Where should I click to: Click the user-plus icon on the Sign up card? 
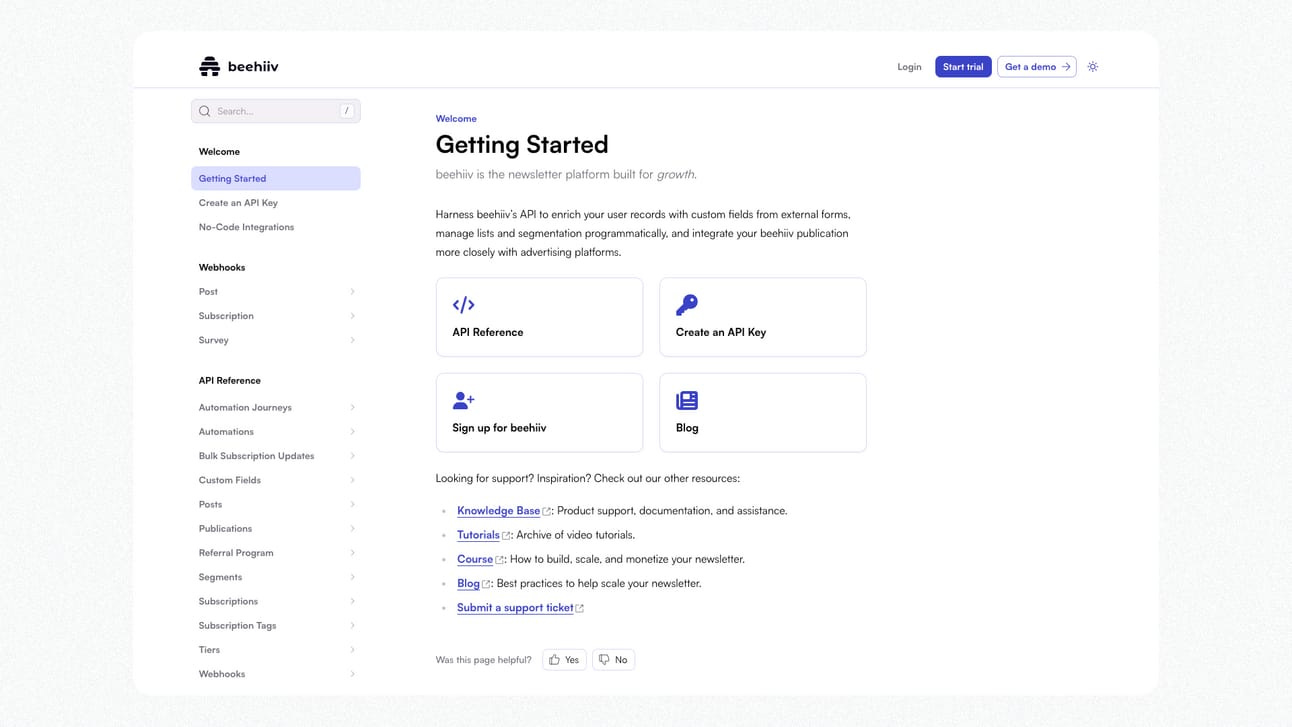click(463, 400)
